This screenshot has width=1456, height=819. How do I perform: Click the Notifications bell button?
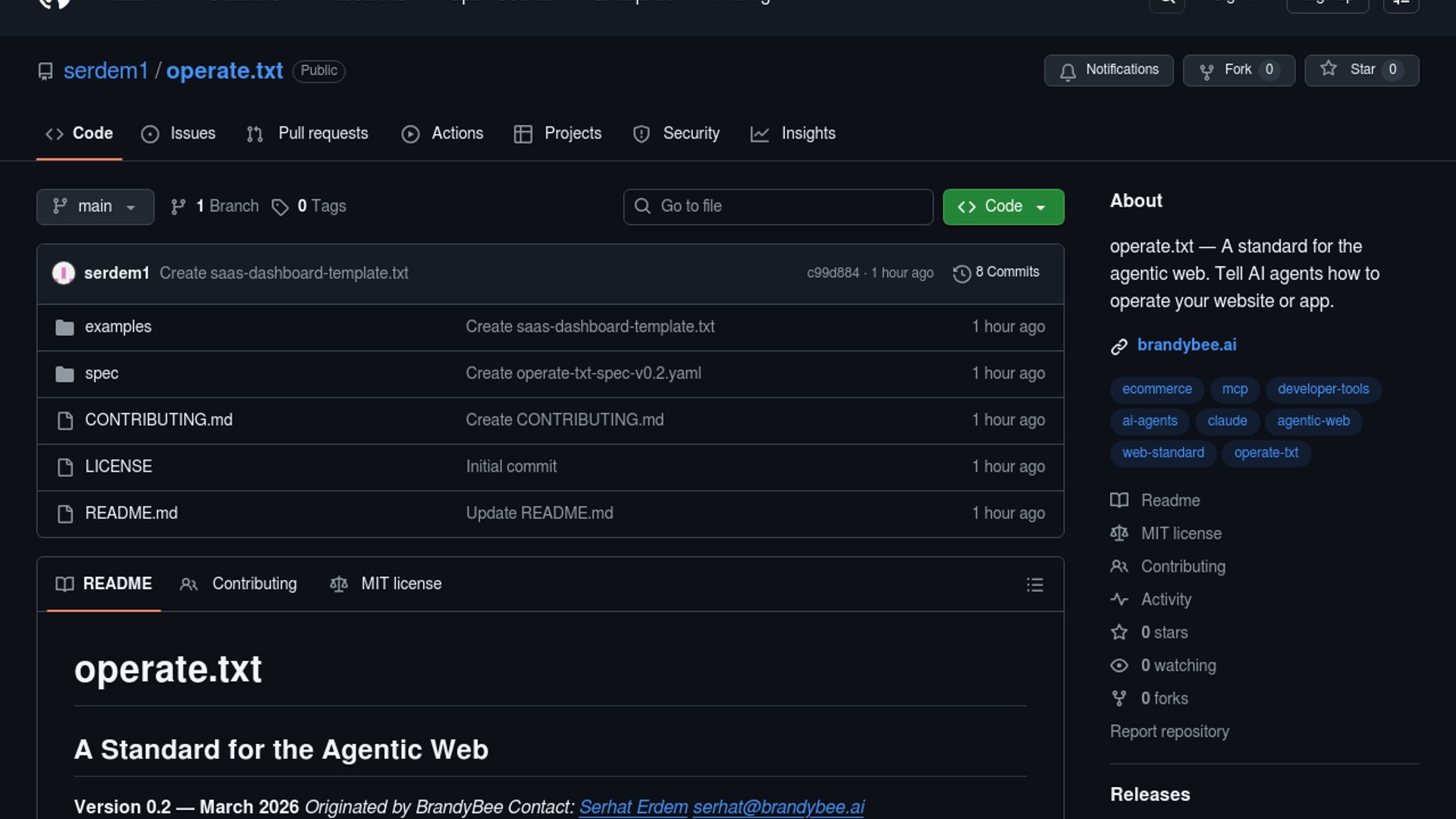click(x=1108, y=70)
